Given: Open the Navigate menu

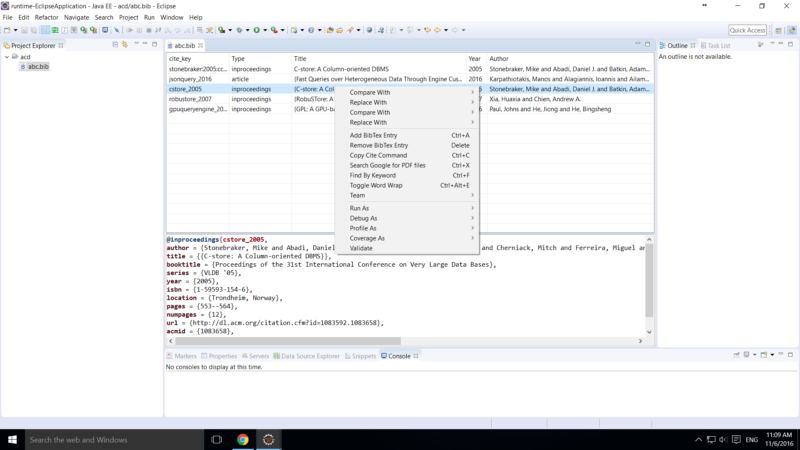Looking at the screenshot, I should tap(77, 17).
